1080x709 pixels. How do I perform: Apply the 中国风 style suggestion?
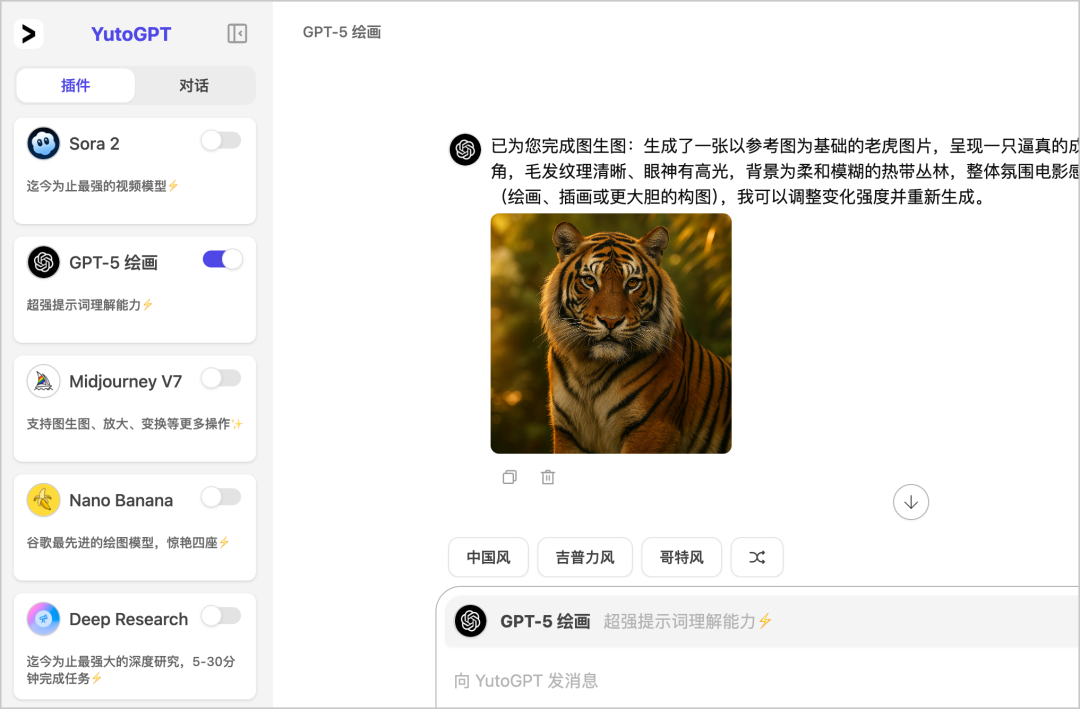click(488, 557)
